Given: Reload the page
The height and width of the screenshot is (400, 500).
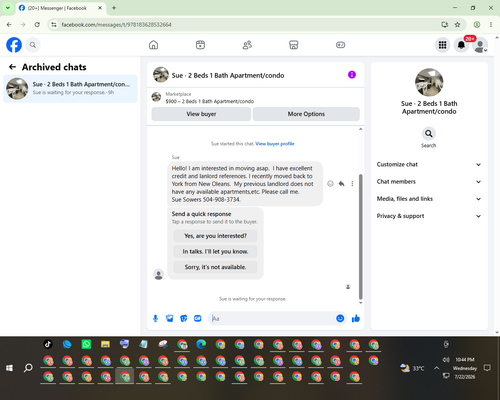Looking at the screenshot, I should tap(37, 24).
